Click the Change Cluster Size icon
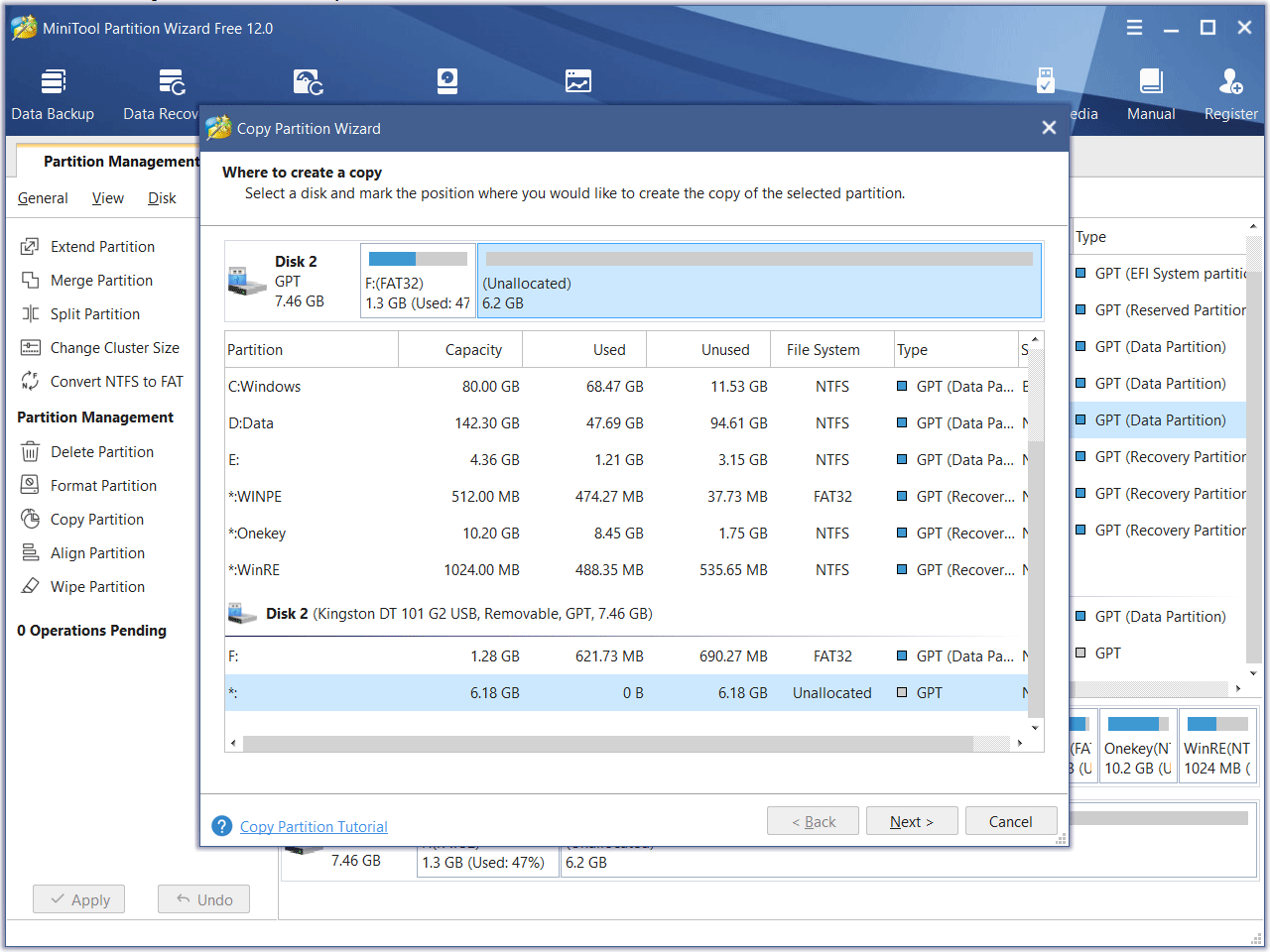The height and width of the screenshot is (952, 1270). 31,347
